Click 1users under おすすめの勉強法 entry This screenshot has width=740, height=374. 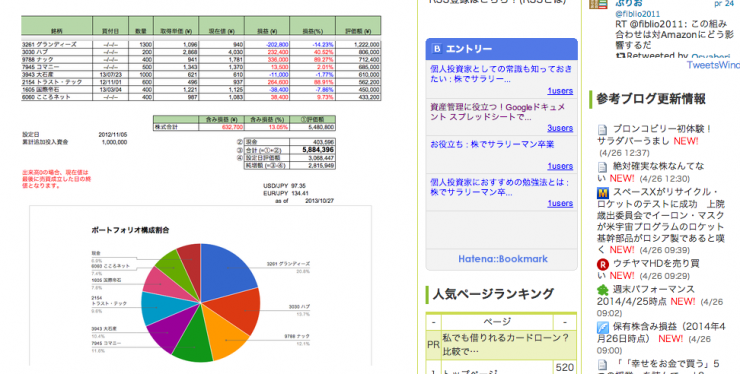[x=560, y=203]
